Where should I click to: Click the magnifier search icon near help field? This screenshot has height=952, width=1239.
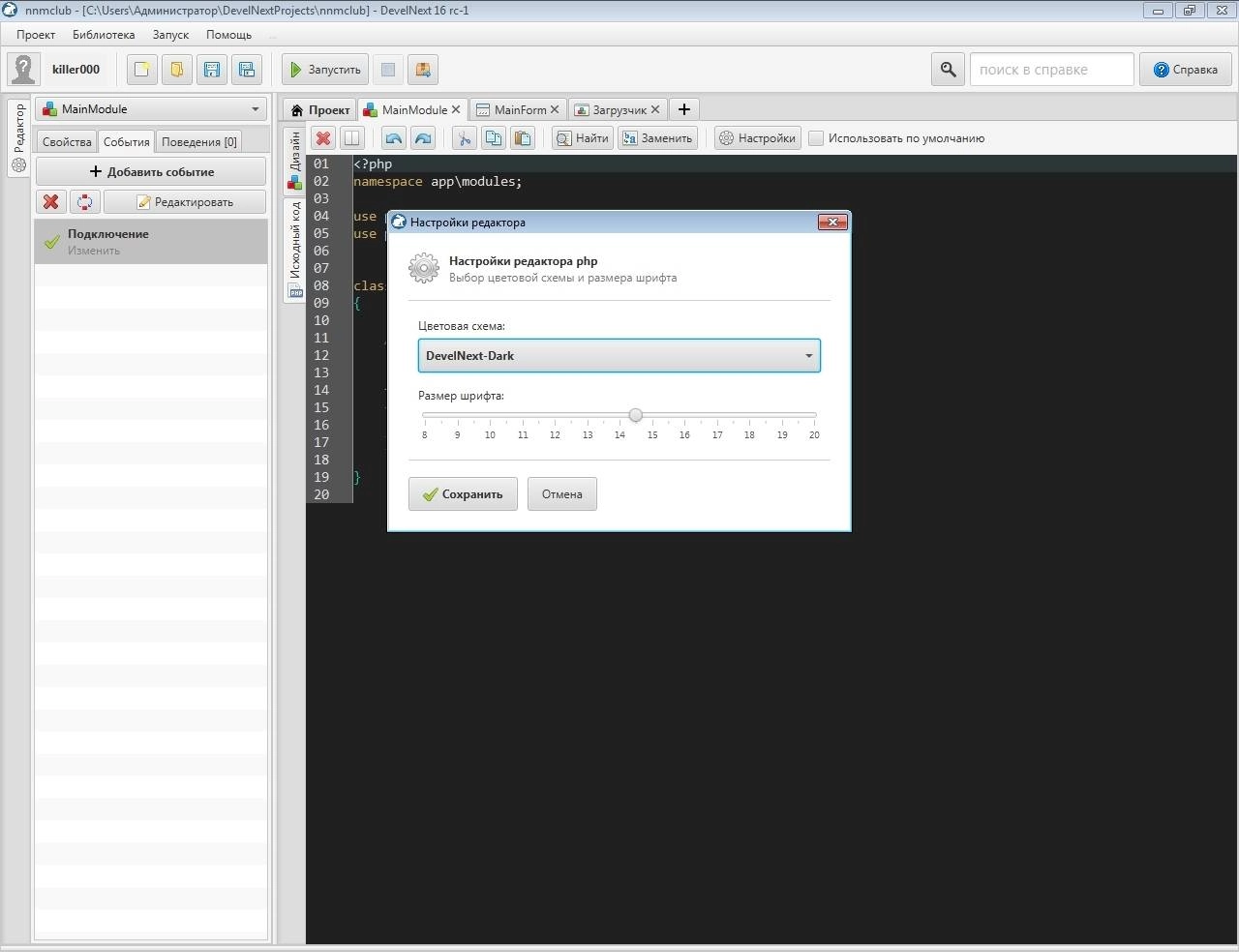click(x=949, y=70)
